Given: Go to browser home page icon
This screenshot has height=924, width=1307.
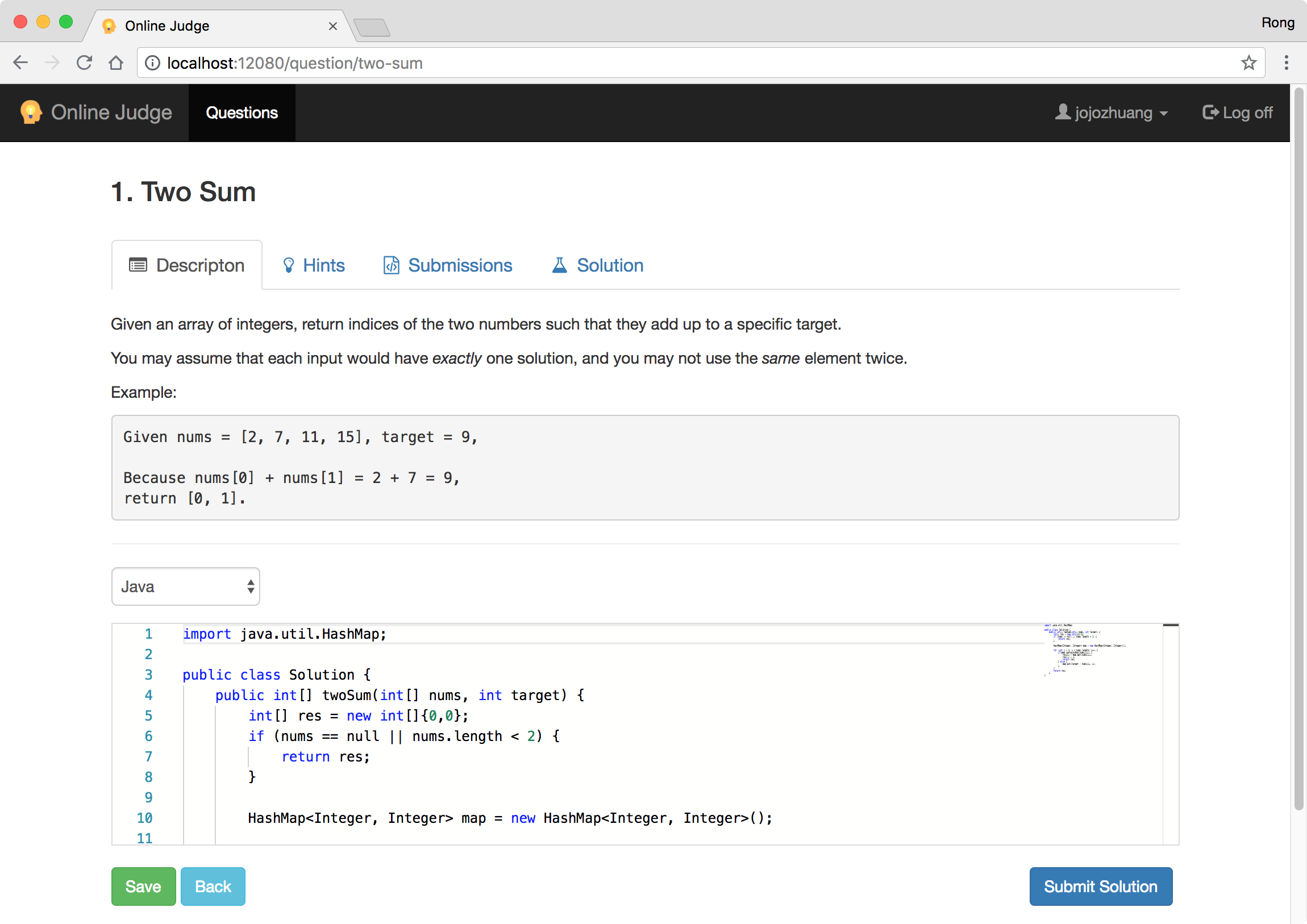Looking at the screenshot, I should pyautogui.click(x=116, y=63).
